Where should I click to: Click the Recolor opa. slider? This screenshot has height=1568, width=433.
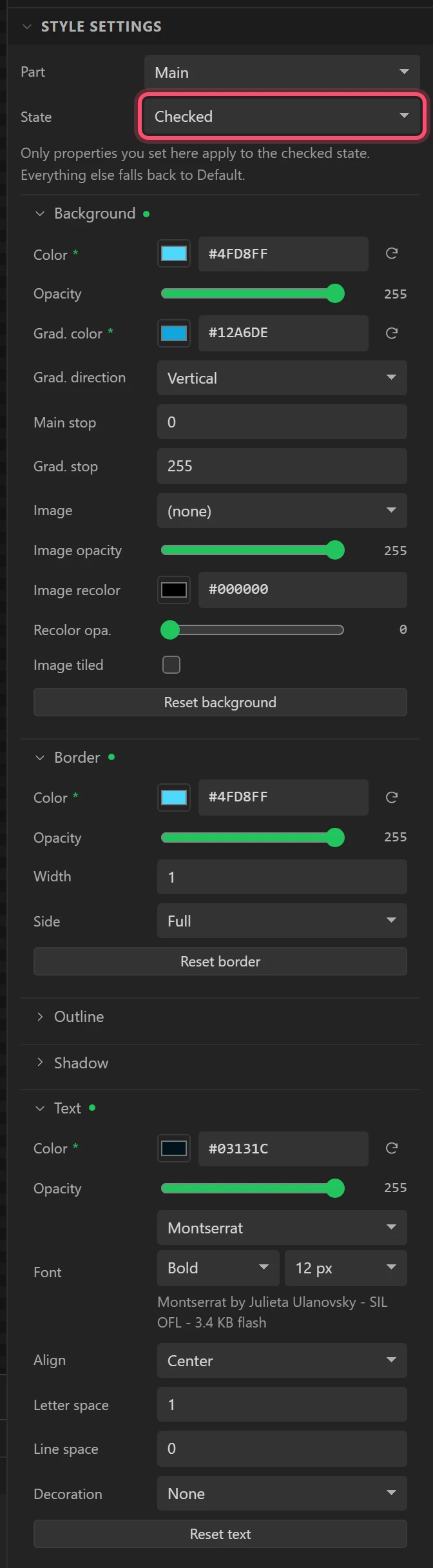click(253, 630)
